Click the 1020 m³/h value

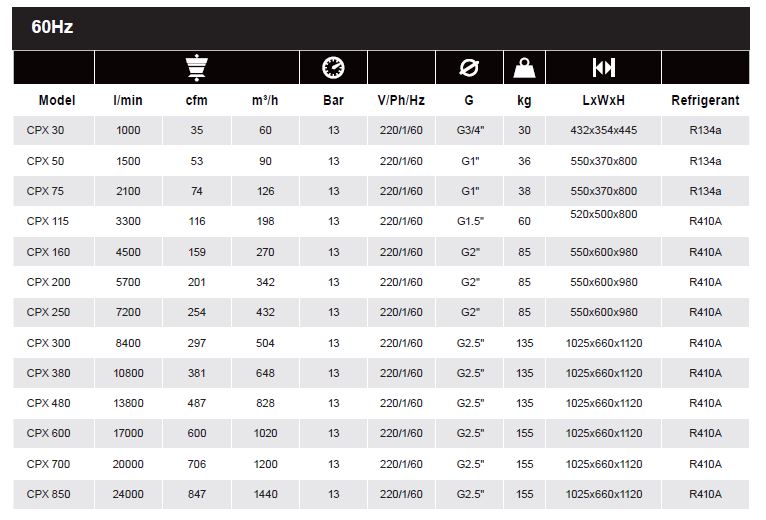pos(265,433)
